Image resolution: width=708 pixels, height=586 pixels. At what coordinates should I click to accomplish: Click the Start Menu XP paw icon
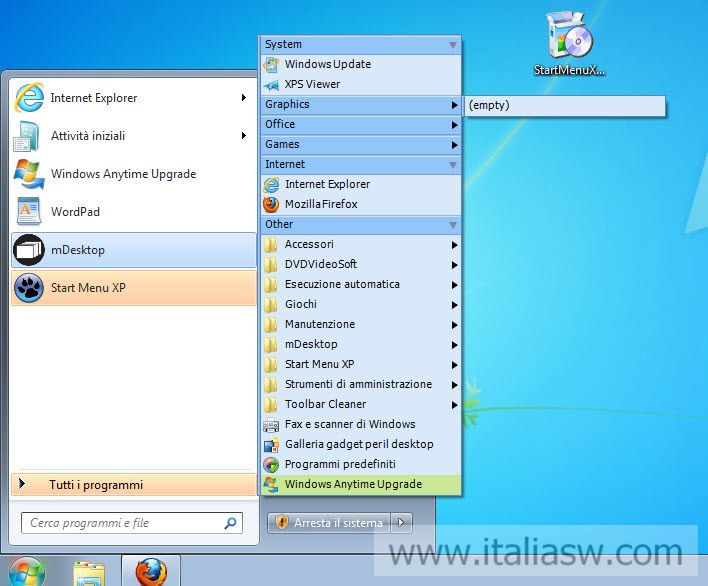coord(29,288)
